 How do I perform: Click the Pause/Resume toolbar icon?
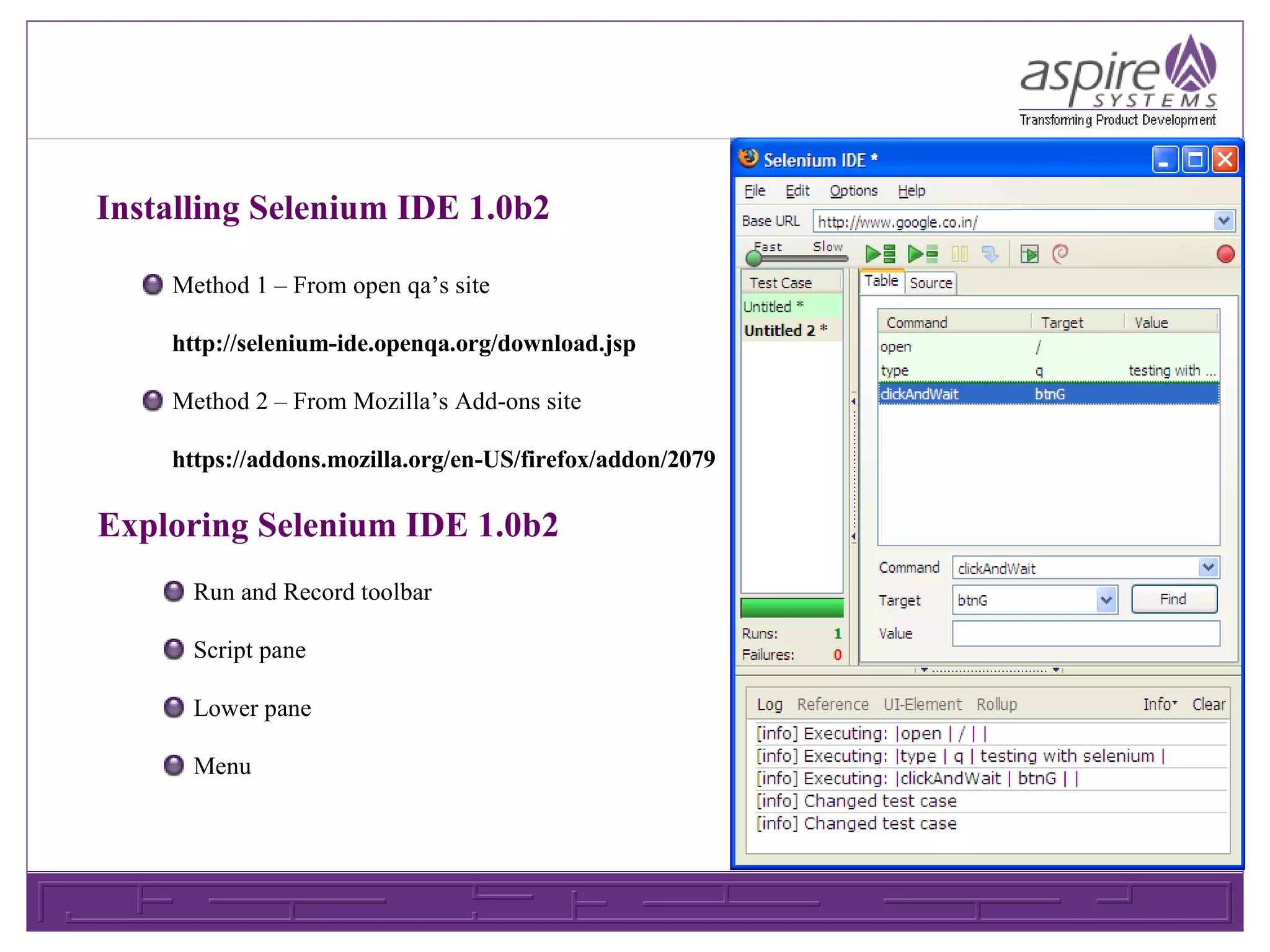point(959,253)
